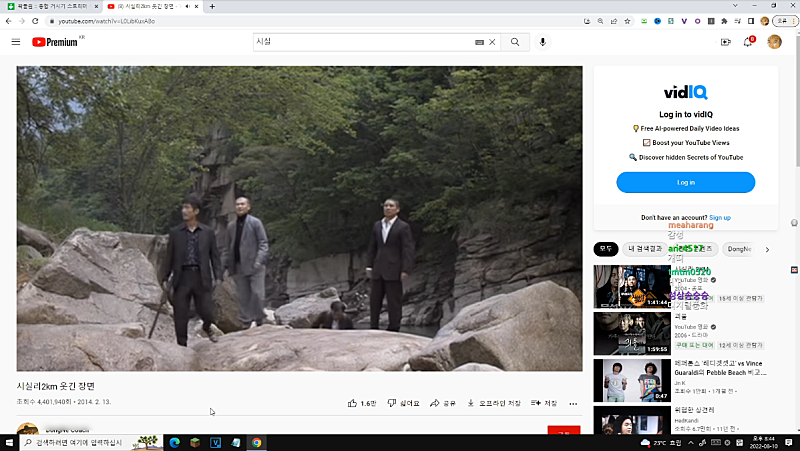Open recommended 괴물 movie thumbnail 1:59:55
The image size is (800, 451).
click(x=632, y=334)
